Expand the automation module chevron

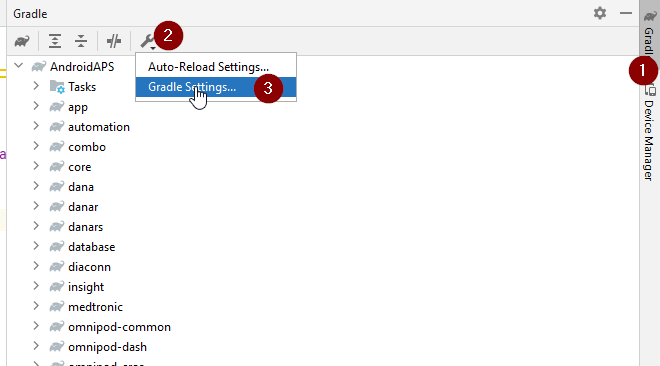click(x=36, y=126)
